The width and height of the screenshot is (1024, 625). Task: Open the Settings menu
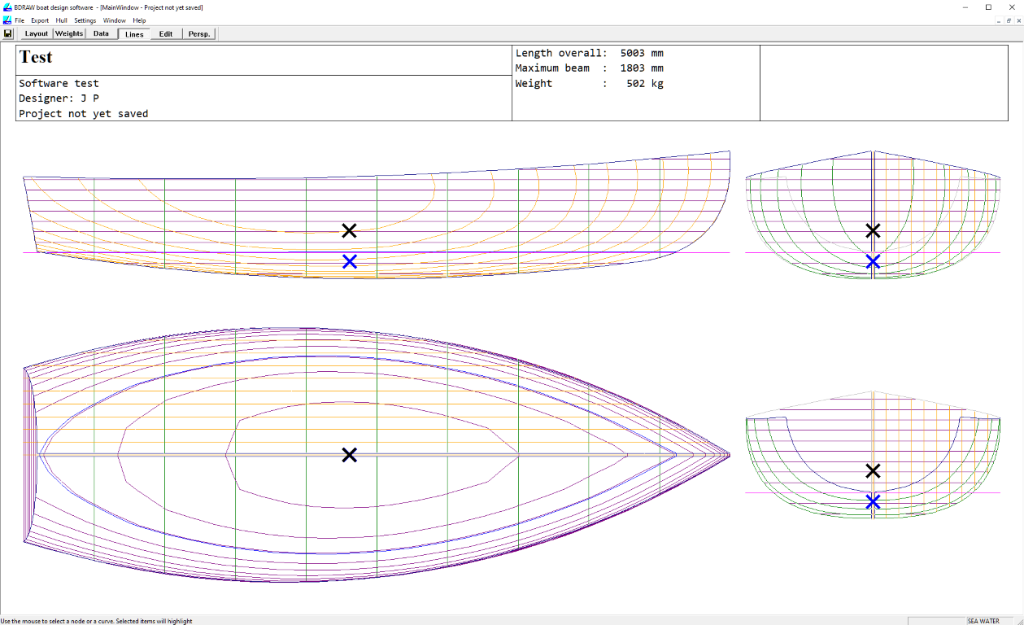point(85,20)
